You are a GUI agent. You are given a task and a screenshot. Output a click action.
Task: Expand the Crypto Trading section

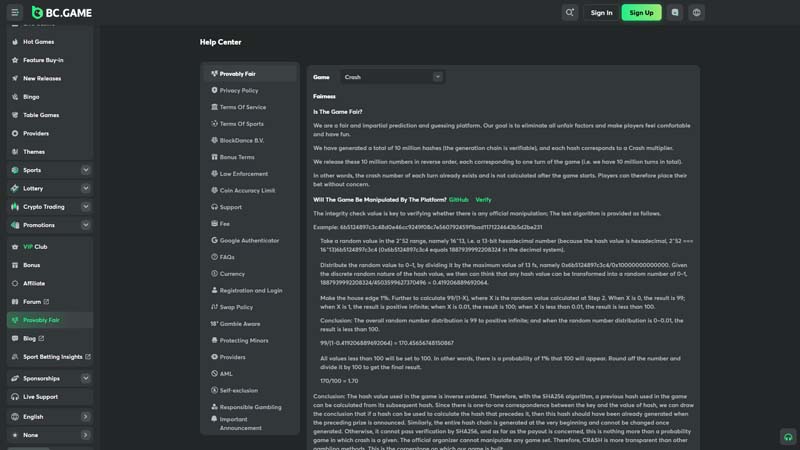[x=86, y=207]
